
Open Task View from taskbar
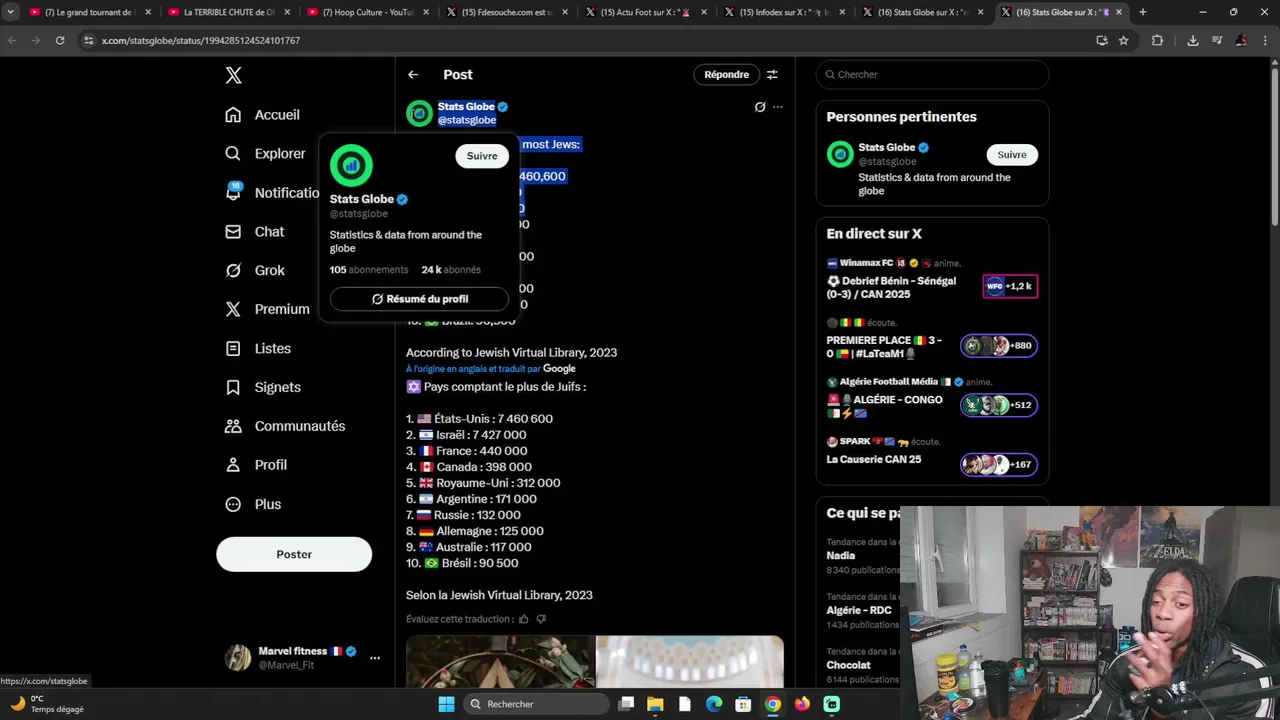[626, 704]
